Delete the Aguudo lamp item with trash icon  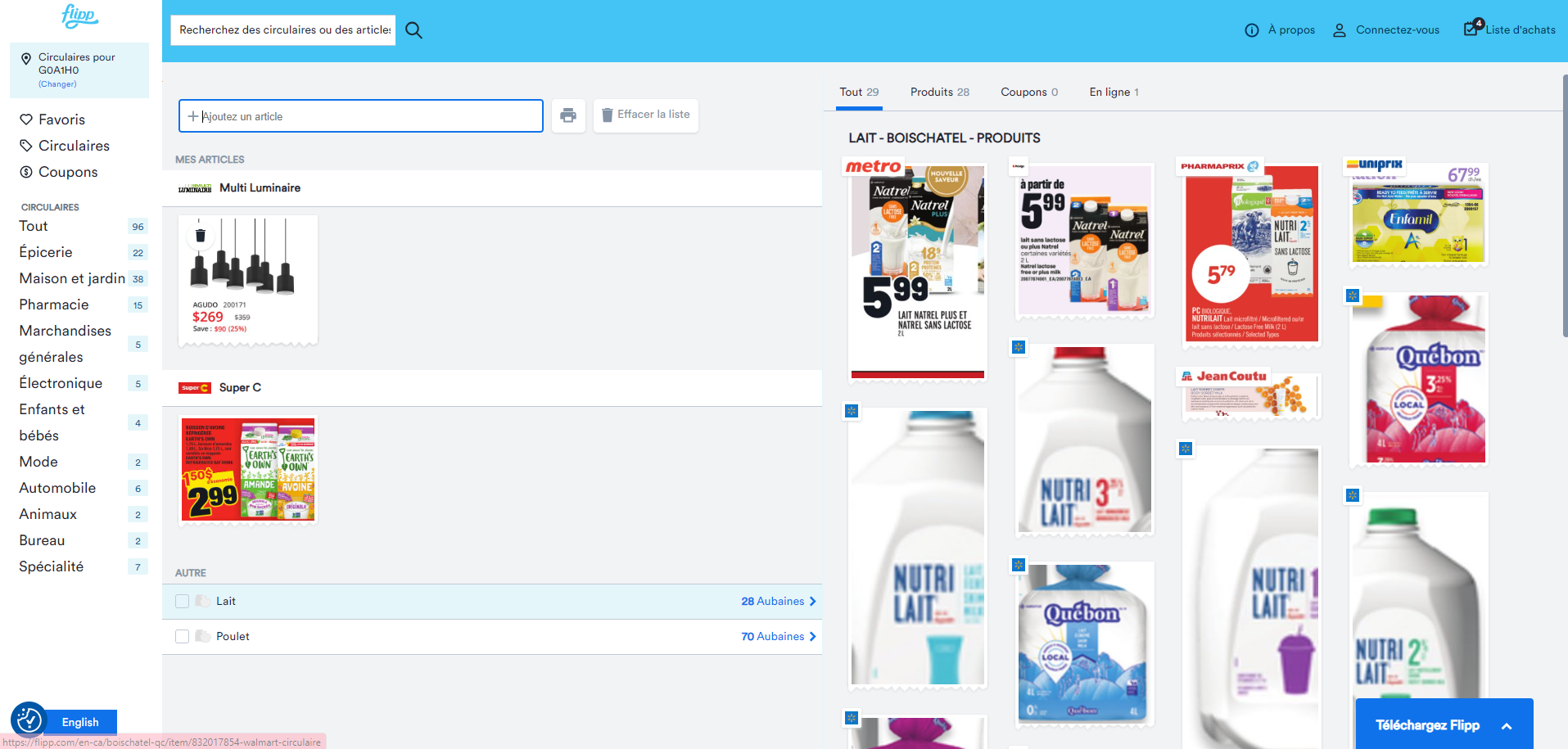[201, 236]
